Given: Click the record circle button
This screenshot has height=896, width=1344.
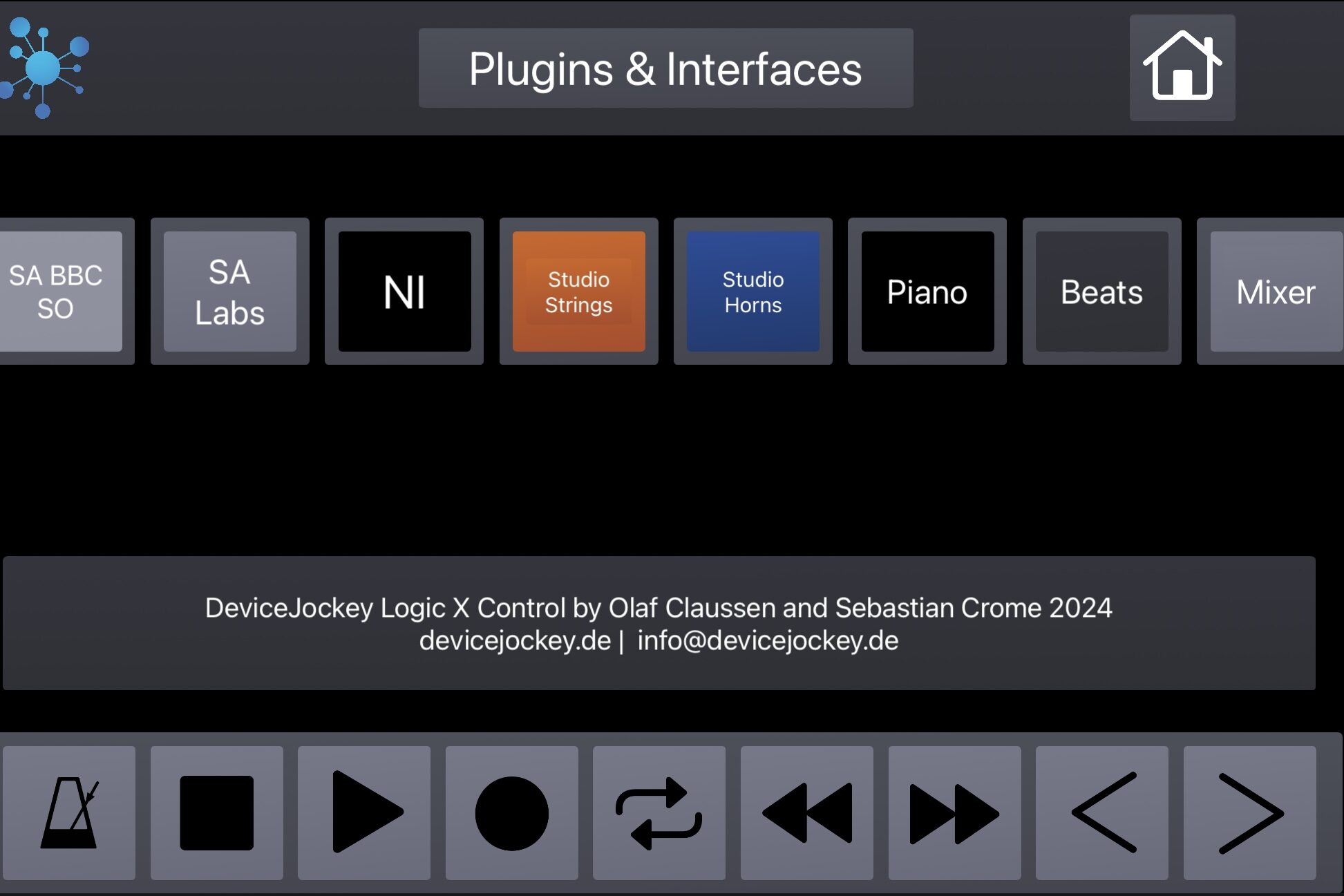Looking at the screenshot, I should (511, 812).
